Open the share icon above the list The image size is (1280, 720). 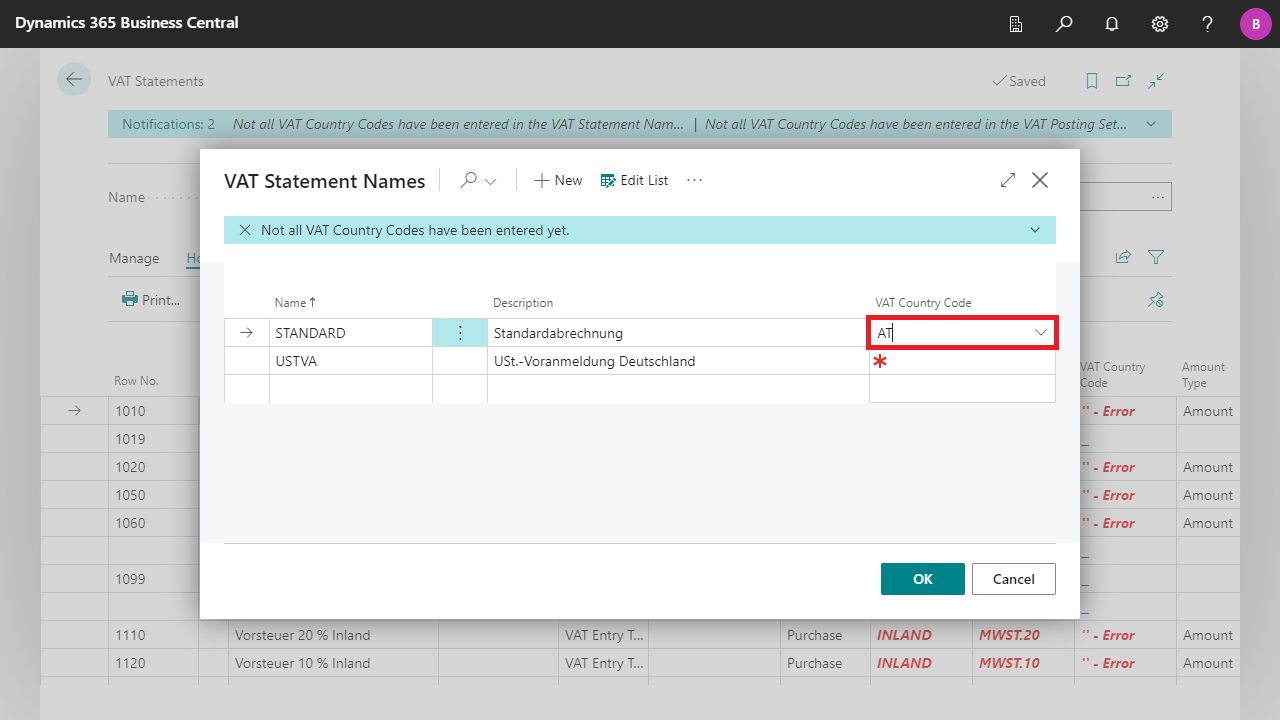coord(1122,257)
